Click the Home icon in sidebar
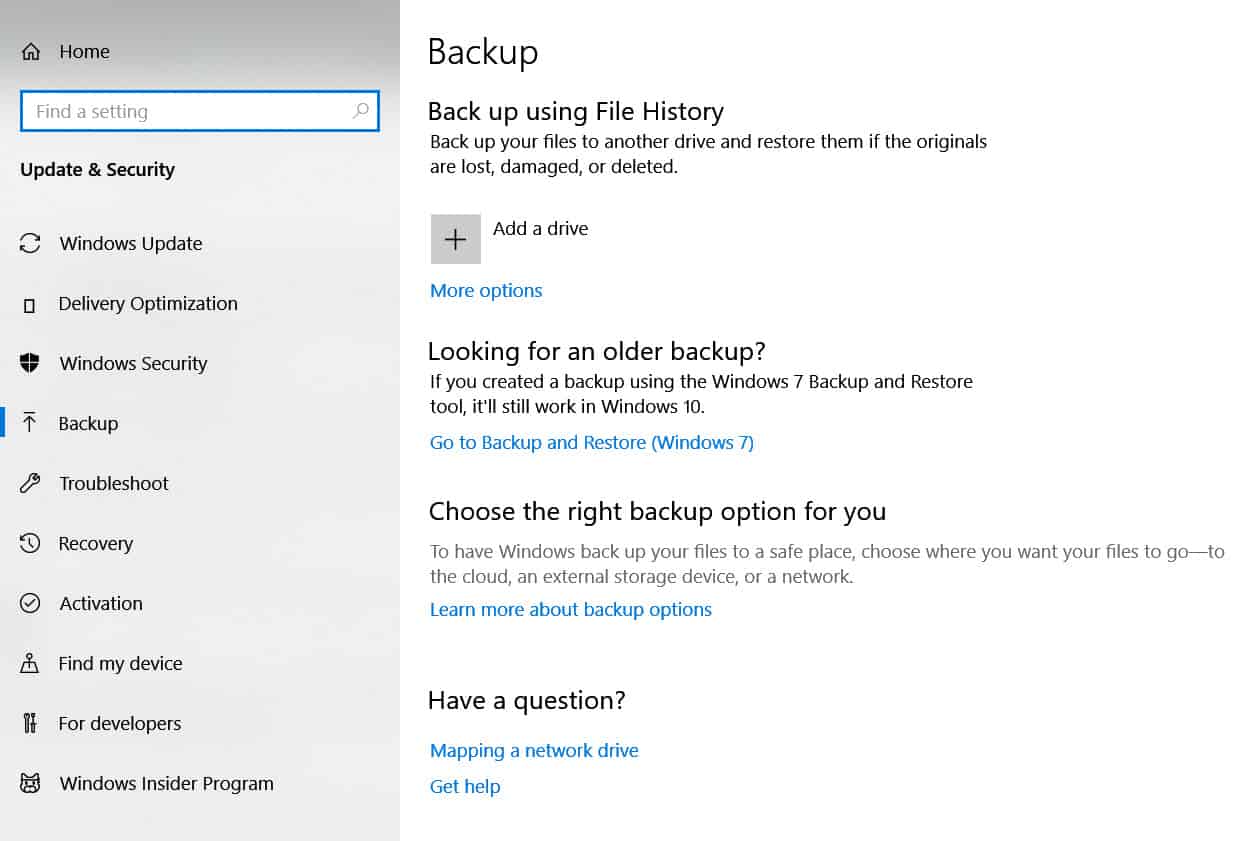This screenshot has width=1259, height=841. pos(32,52)
